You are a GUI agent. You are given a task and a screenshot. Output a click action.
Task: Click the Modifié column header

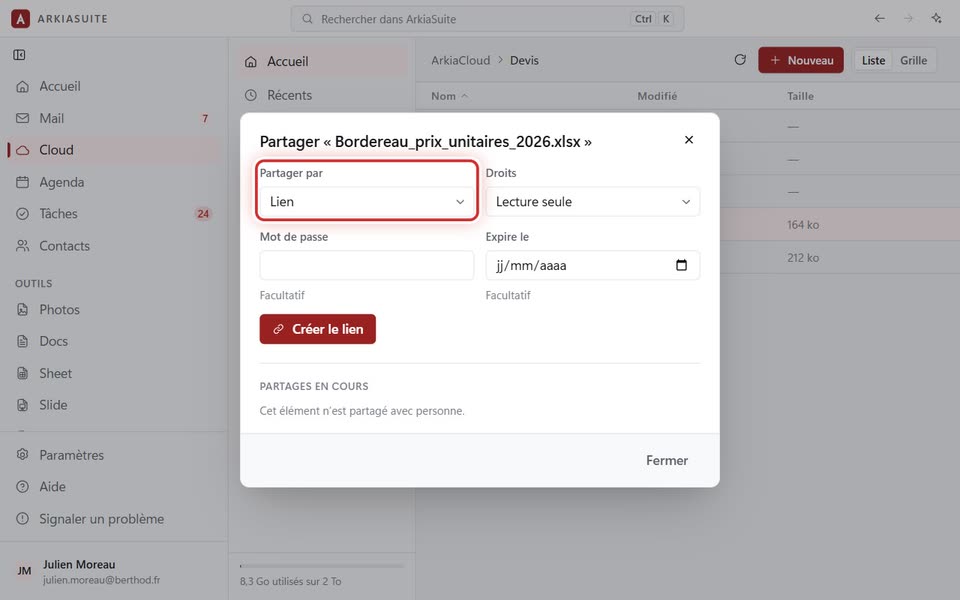657,96
